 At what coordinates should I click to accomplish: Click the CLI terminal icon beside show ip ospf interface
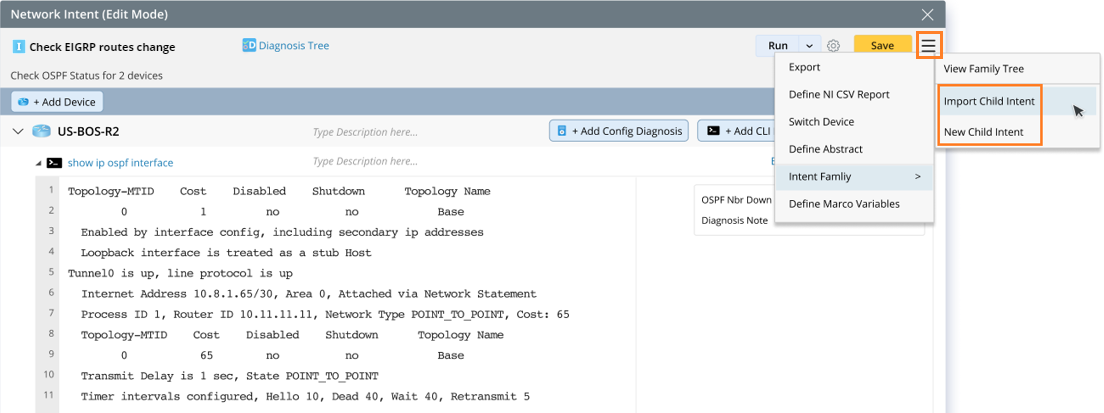(54, 163)
